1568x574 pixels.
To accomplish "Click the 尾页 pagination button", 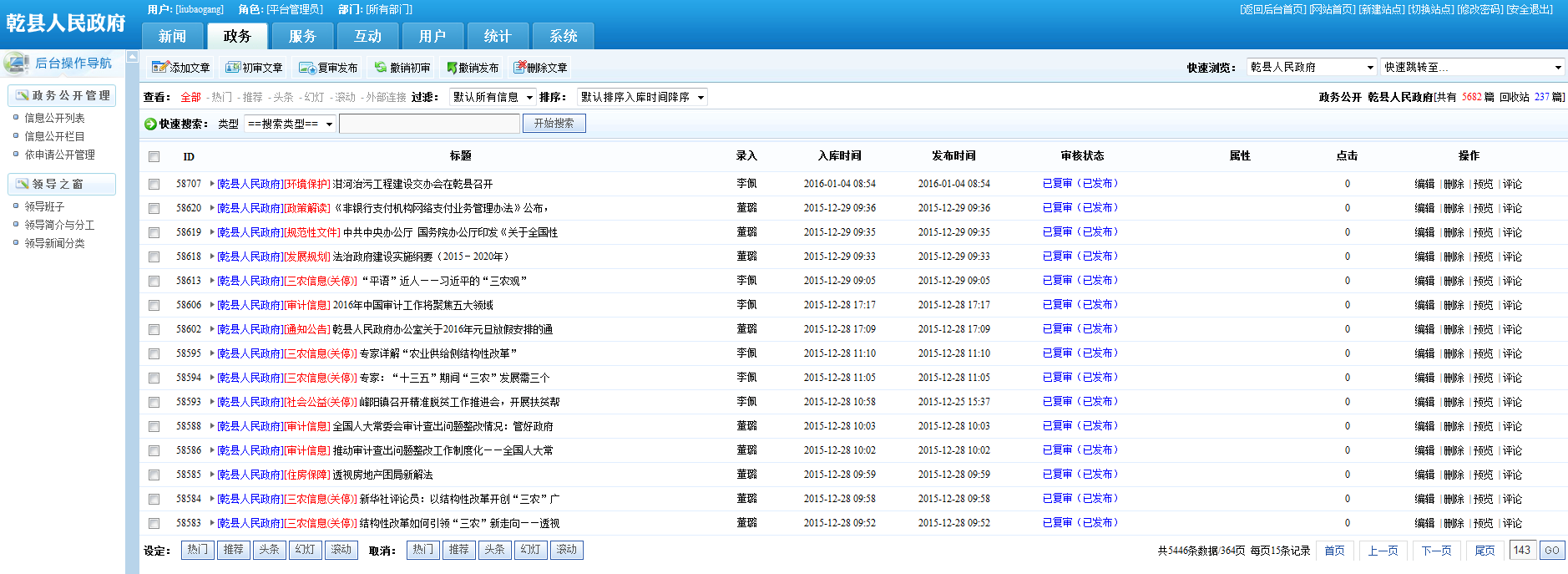I will click(1485, 551).
